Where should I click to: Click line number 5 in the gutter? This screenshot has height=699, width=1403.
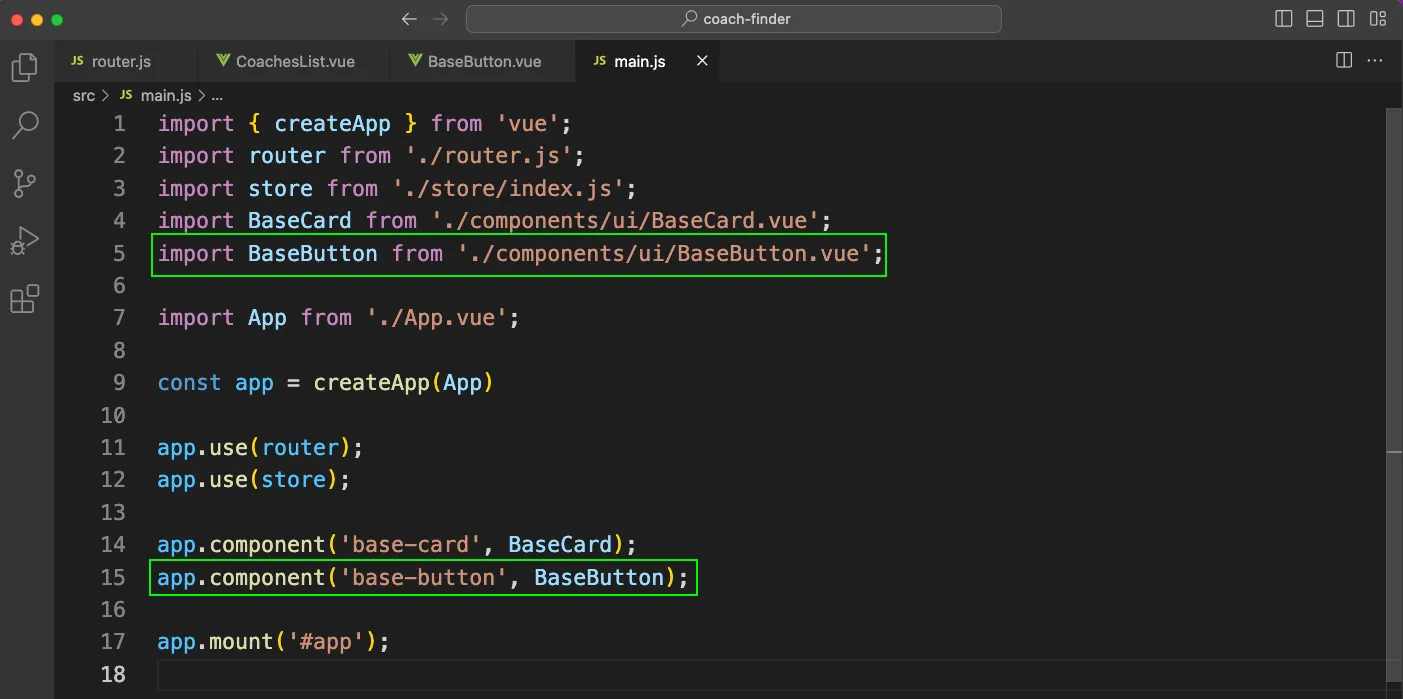point(120,253)
